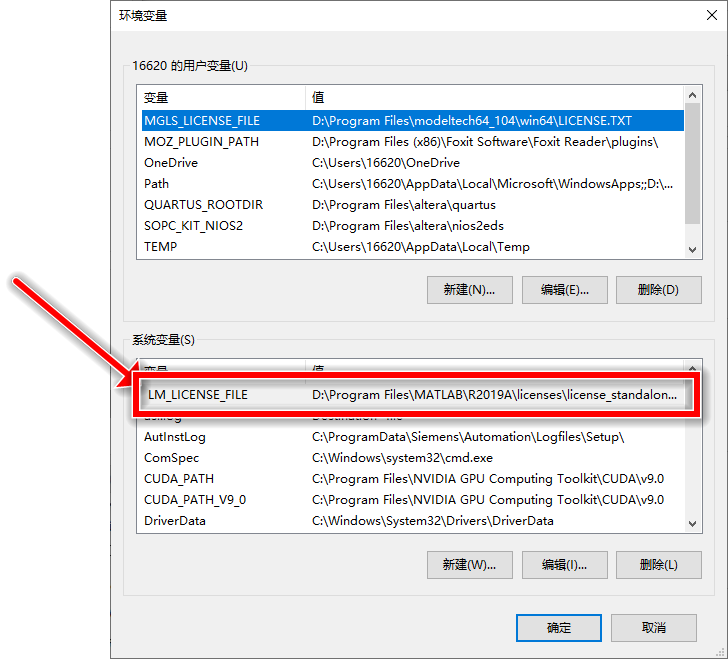Close the Environment Variables dialog with X
This screenshot has height=659, width=728.
click(711, 15)
